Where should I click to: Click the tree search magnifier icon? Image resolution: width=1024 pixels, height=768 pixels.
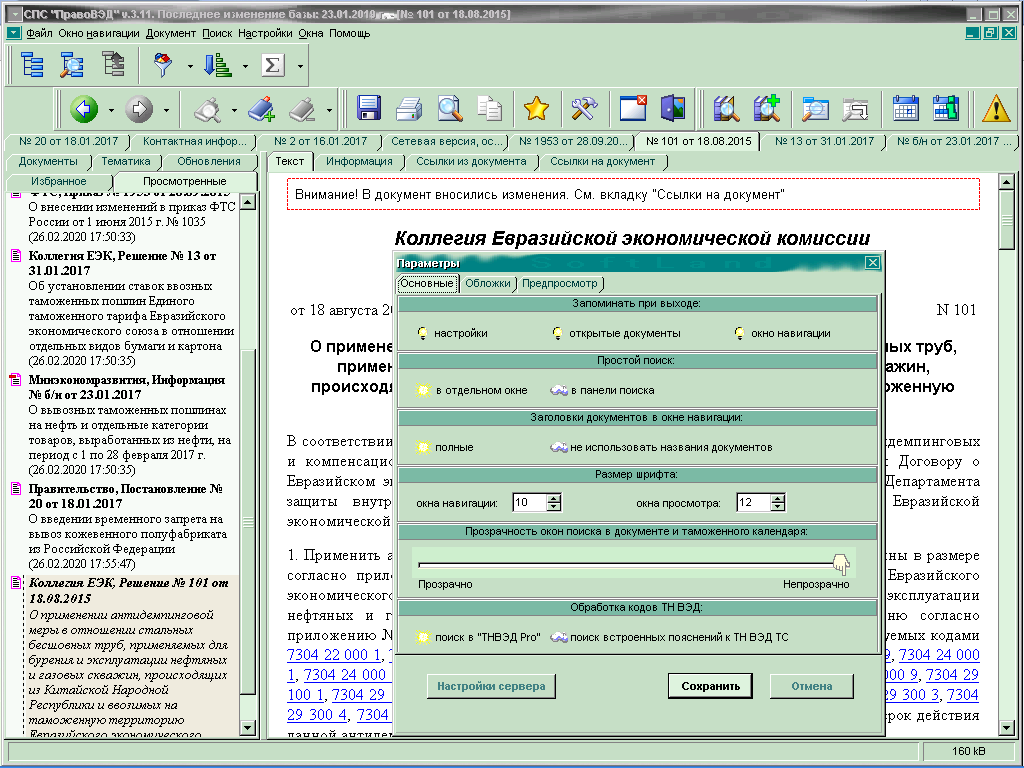[x=72, y=65]
